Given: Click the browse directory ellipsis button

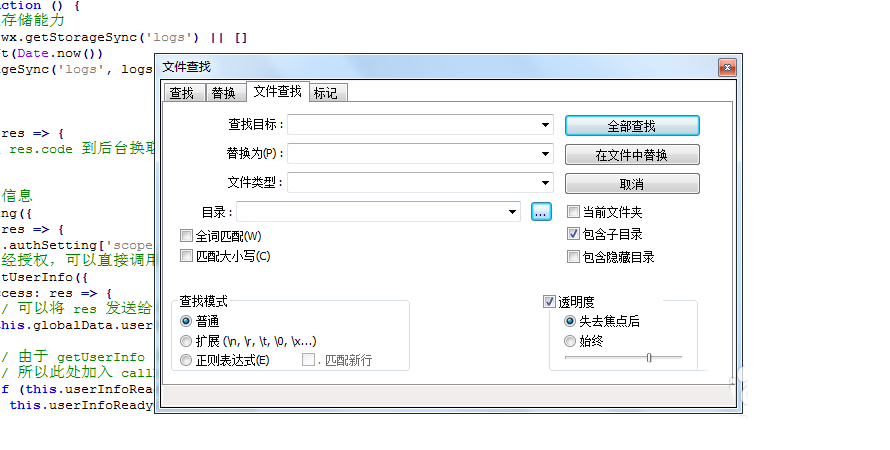Looking at the screenshot, I should tap(541, 212).
